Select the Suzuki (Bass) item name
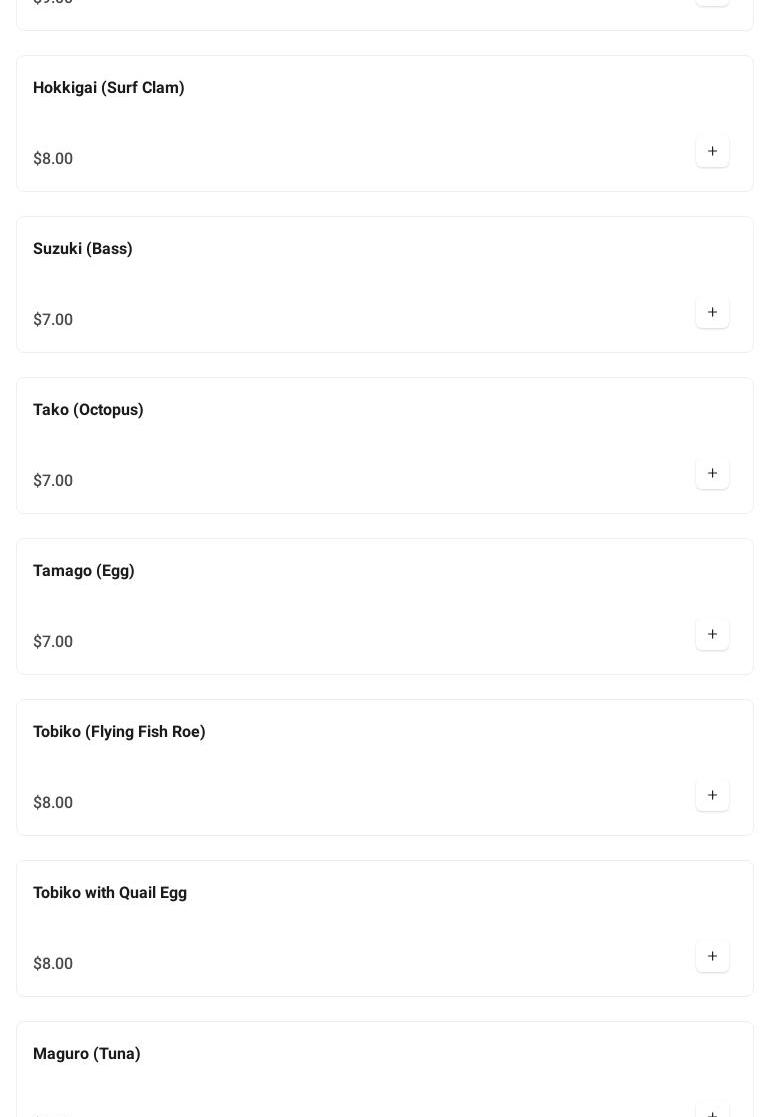The image size is (770, 1117). coord(83,249)
